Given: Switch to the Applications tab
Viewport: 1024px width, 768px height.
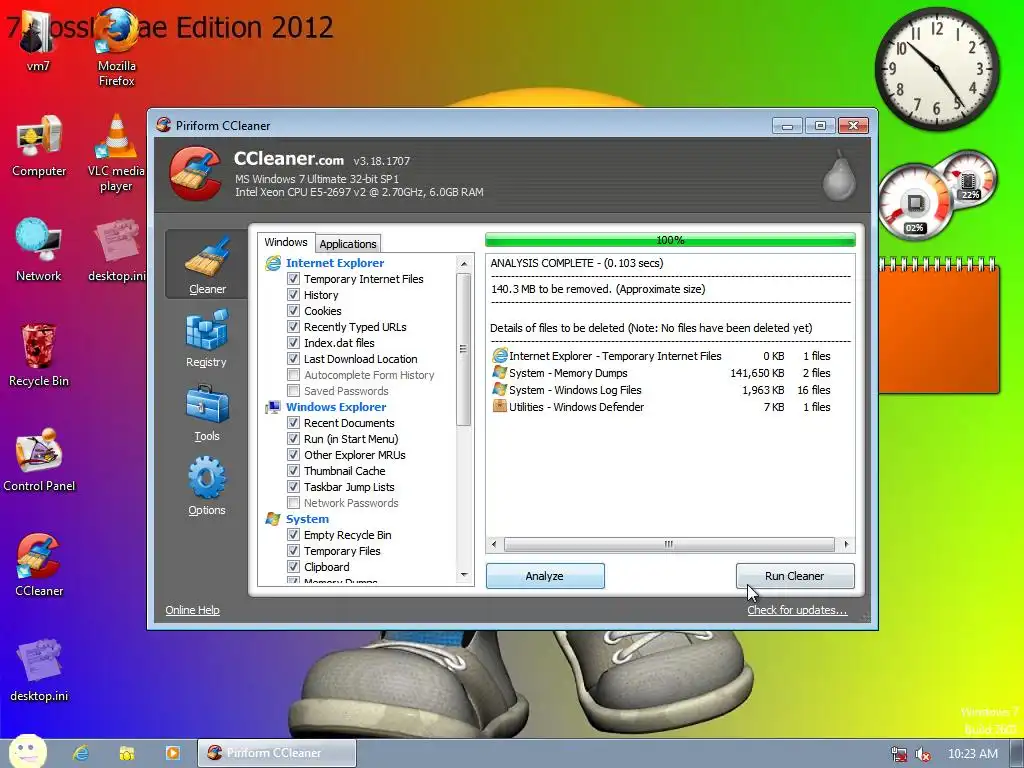Looking at the screenshot, I should pyautogui.click(x=347, y=244).
